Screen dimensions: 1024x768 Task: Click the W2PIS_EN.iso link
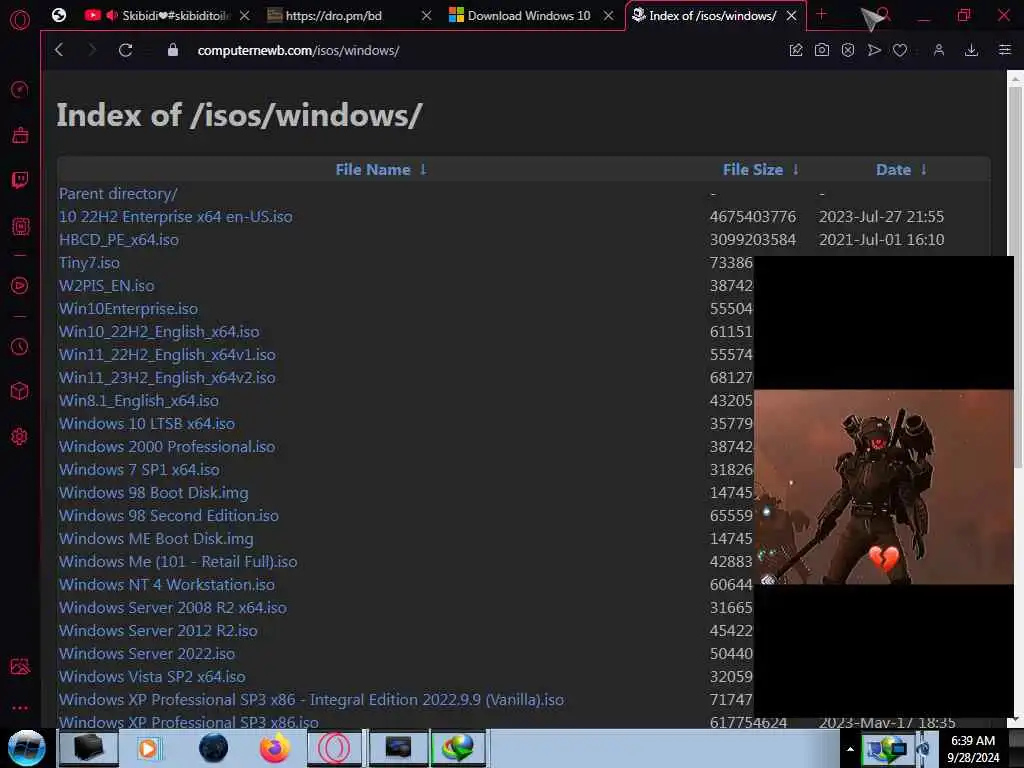coord(106,285)
